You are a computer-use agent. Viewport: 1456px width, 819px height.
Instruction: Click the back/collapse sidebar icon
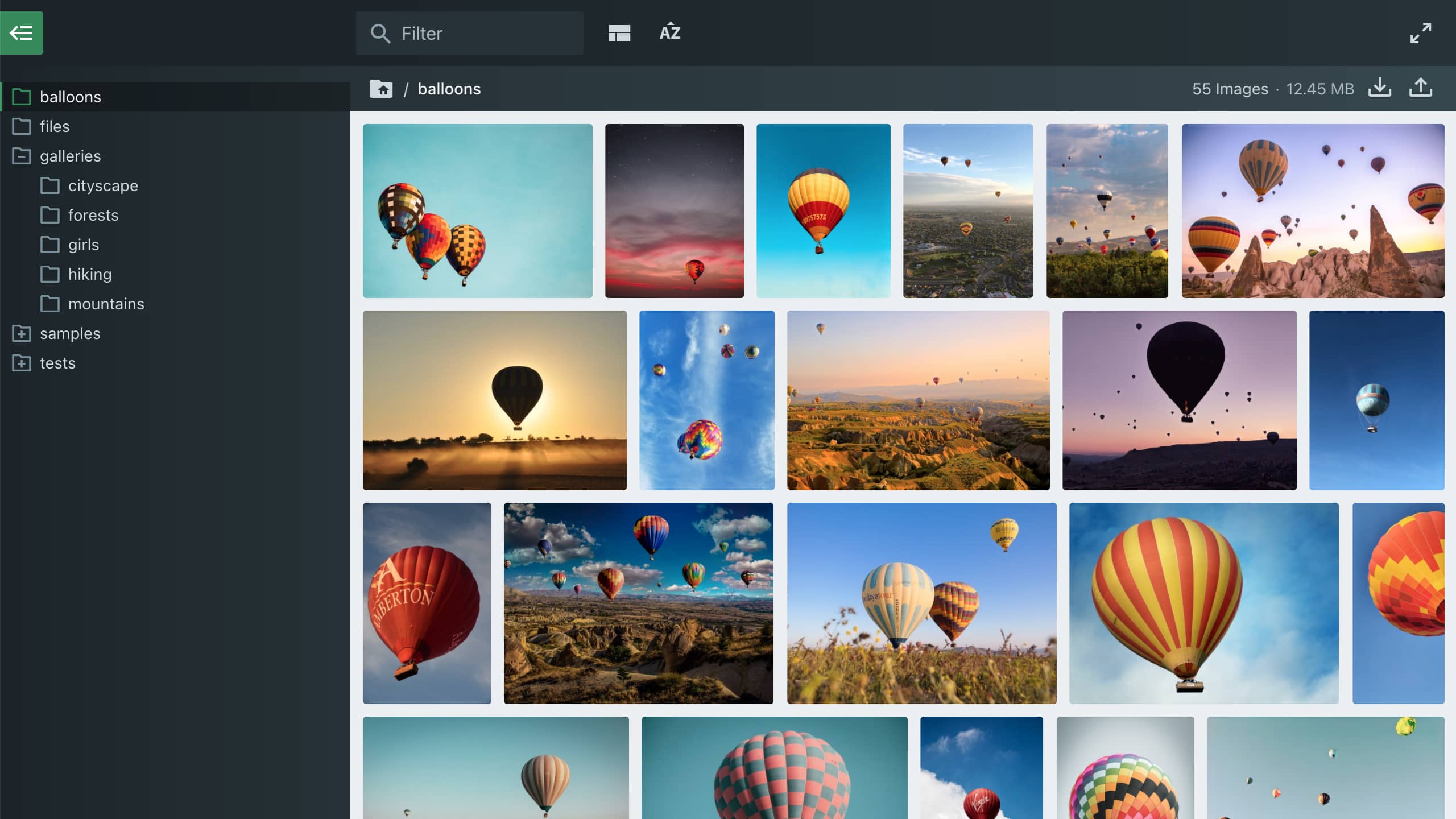[x=21, y=33]
